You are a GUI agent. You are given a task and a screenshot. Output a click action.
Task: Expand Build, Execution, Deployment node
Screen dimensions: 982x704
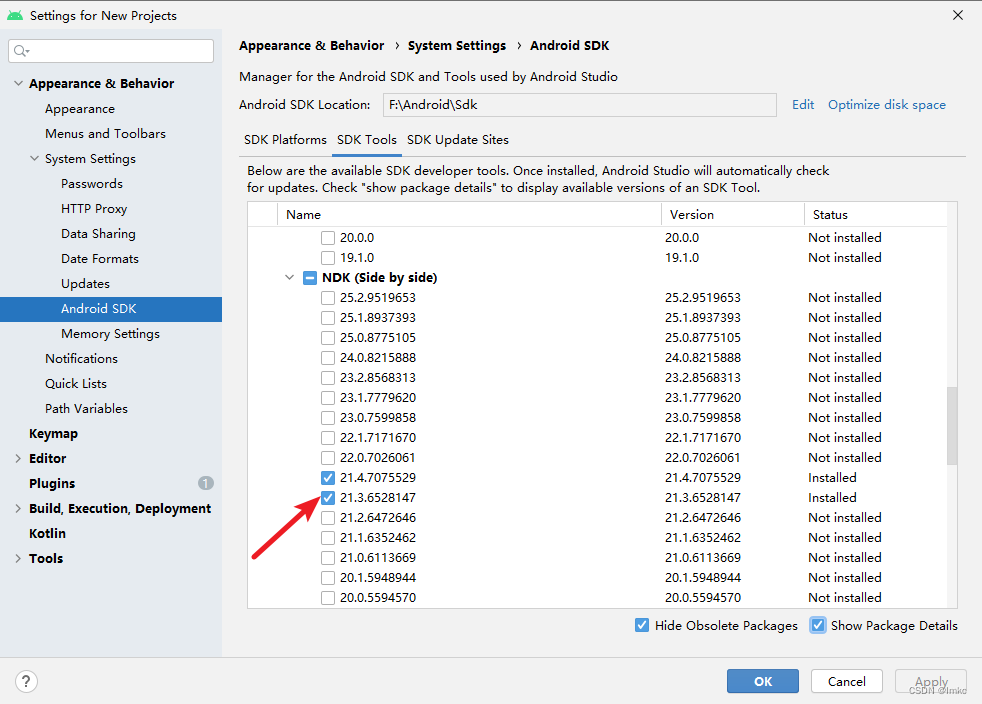(18, 509)
